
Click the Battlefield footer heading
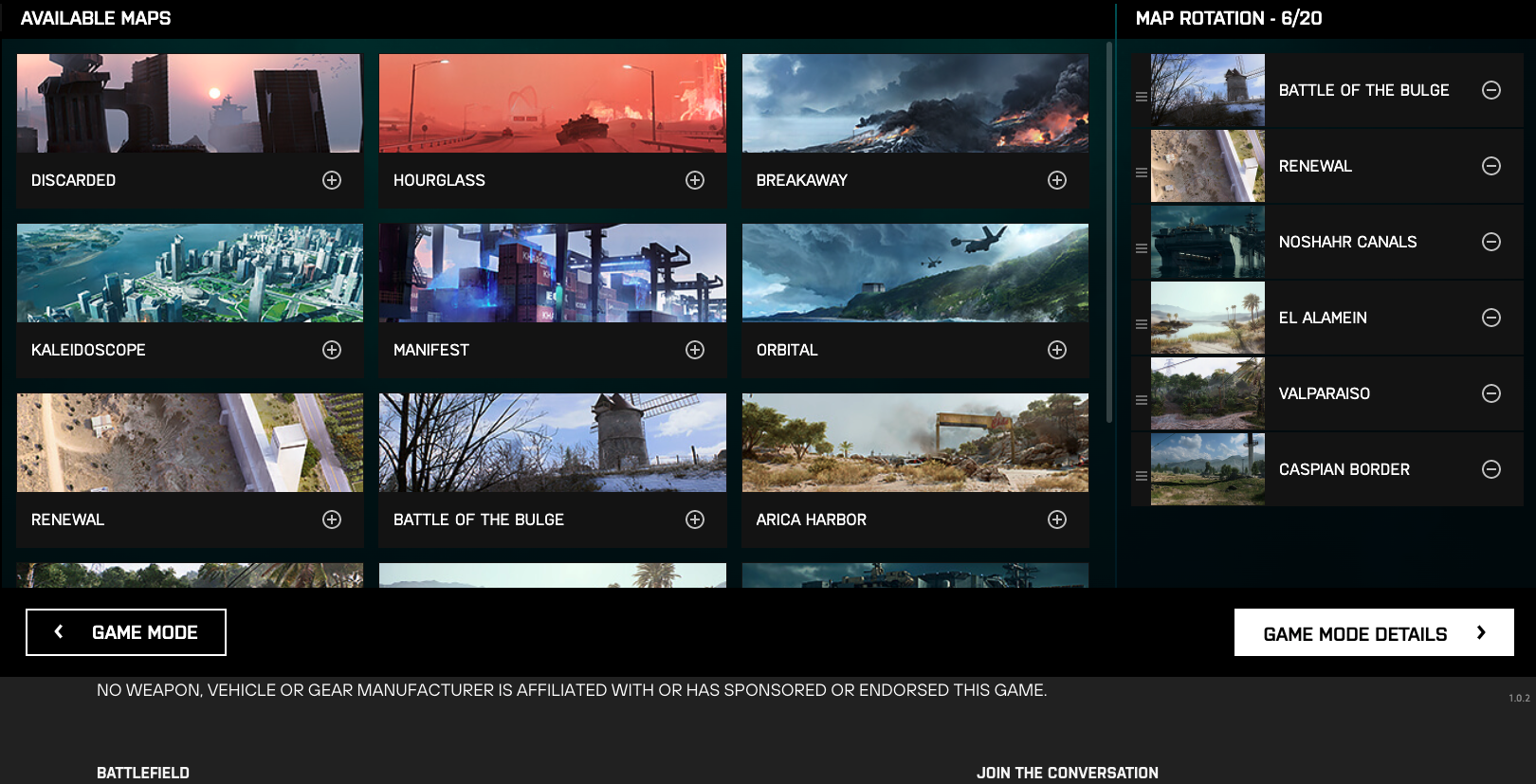(143, 773)
